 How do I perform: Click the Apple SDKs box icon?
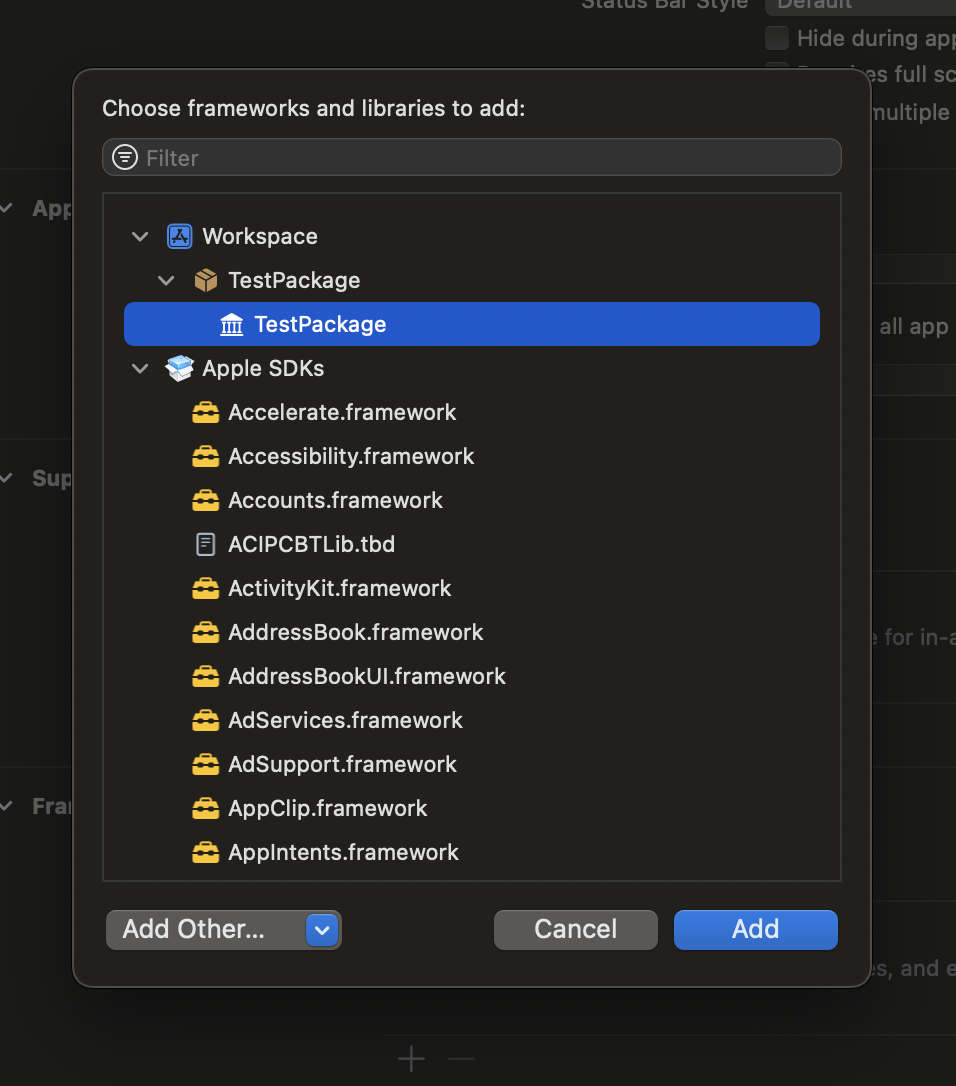point(179,368)
